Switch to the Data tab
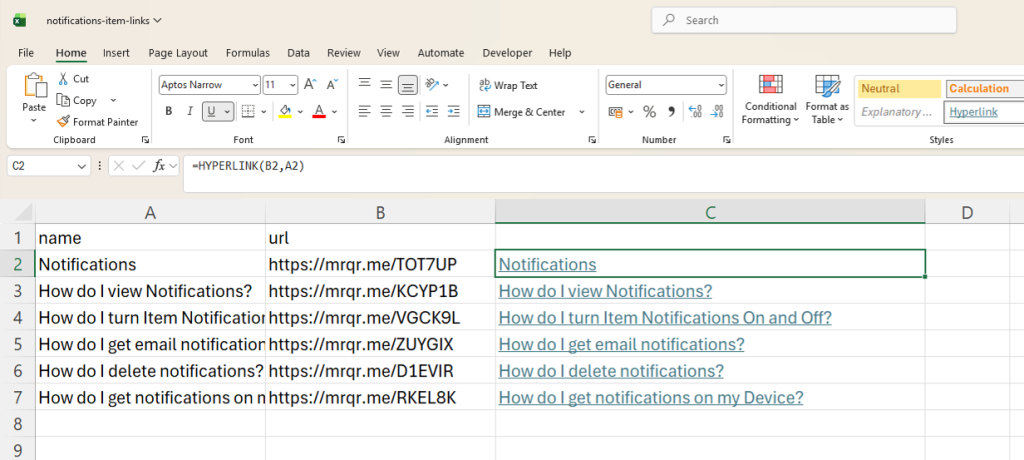The height and width of the screenshot is (460, 1024). point(298,53)
